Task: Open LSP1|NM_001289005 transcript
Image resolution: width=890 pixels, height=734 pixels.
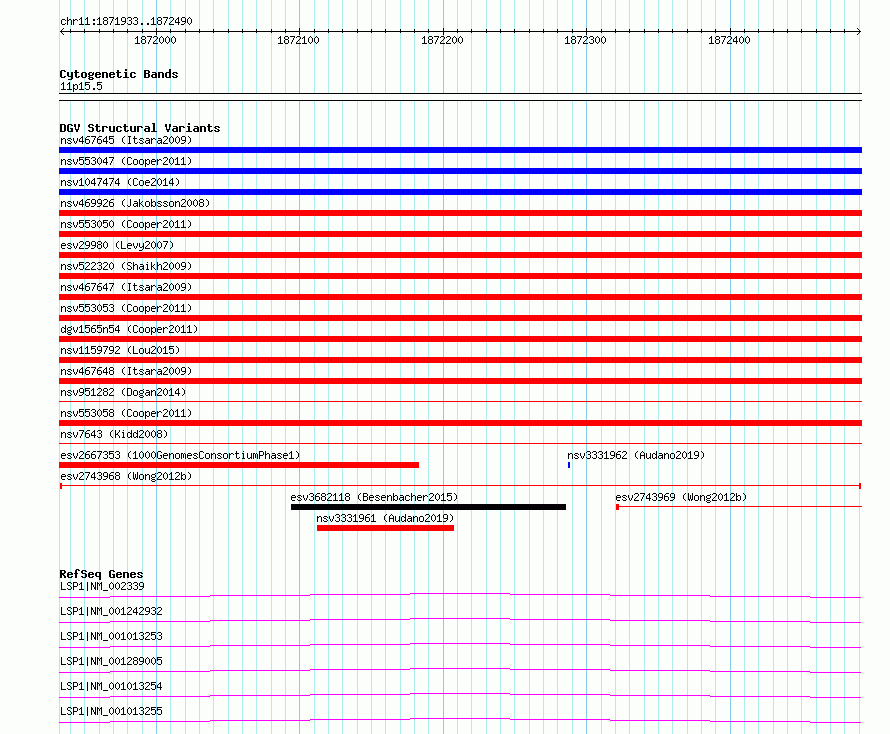Action: coord(111,661)
